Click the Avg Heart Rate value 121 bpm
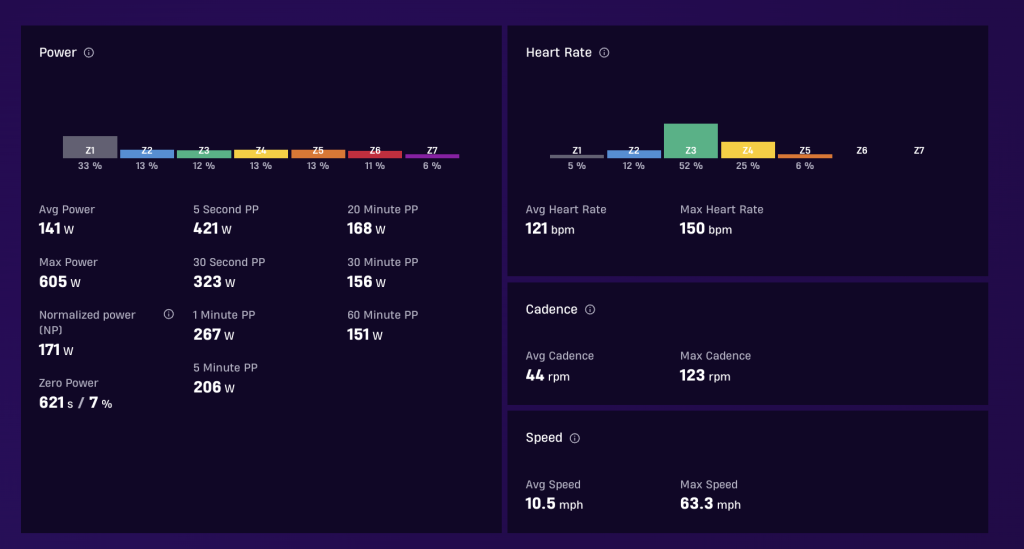The width and height of the screenshot is (1024, 549). [x=550, y=229]
